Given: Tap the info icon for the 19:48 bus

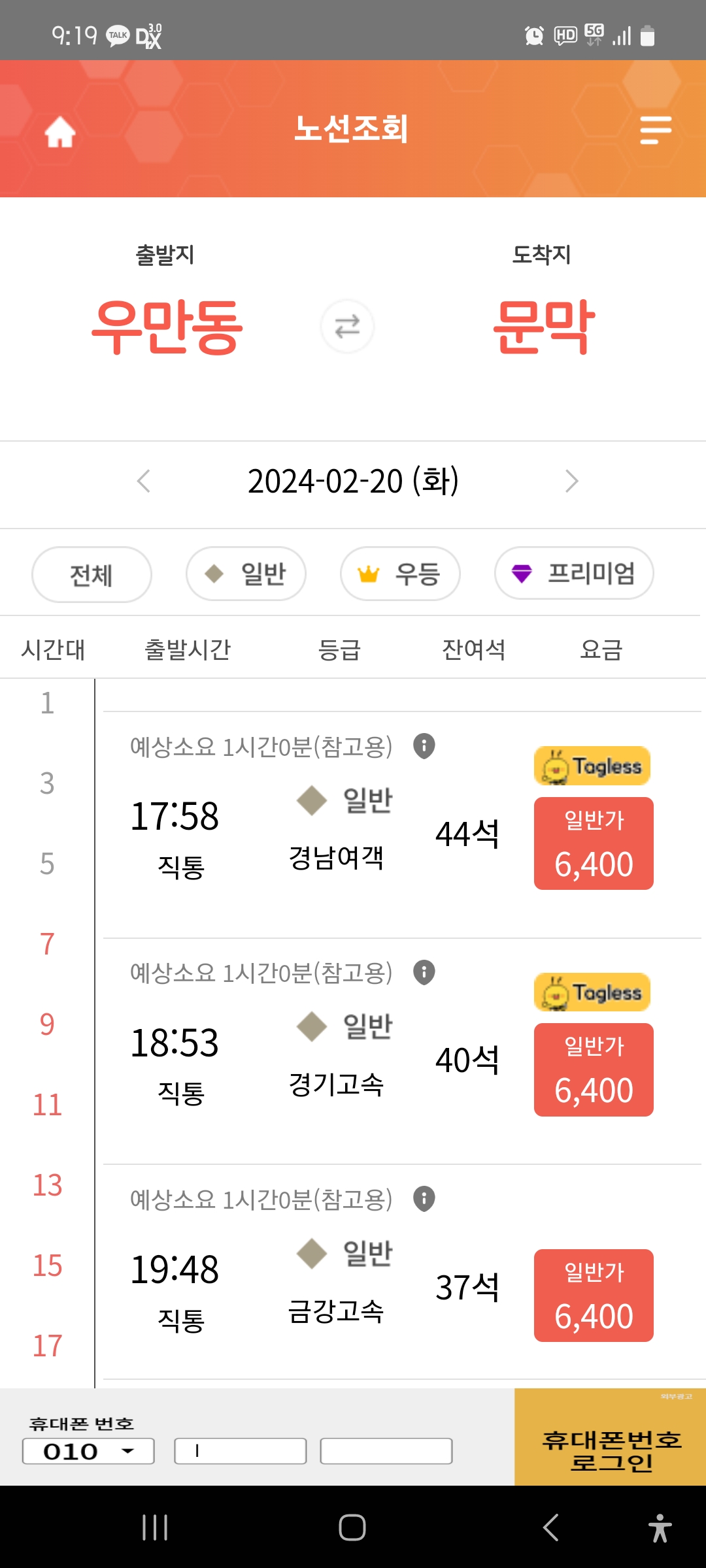Looking at the screenshot, I should [x=424, y=1199].
